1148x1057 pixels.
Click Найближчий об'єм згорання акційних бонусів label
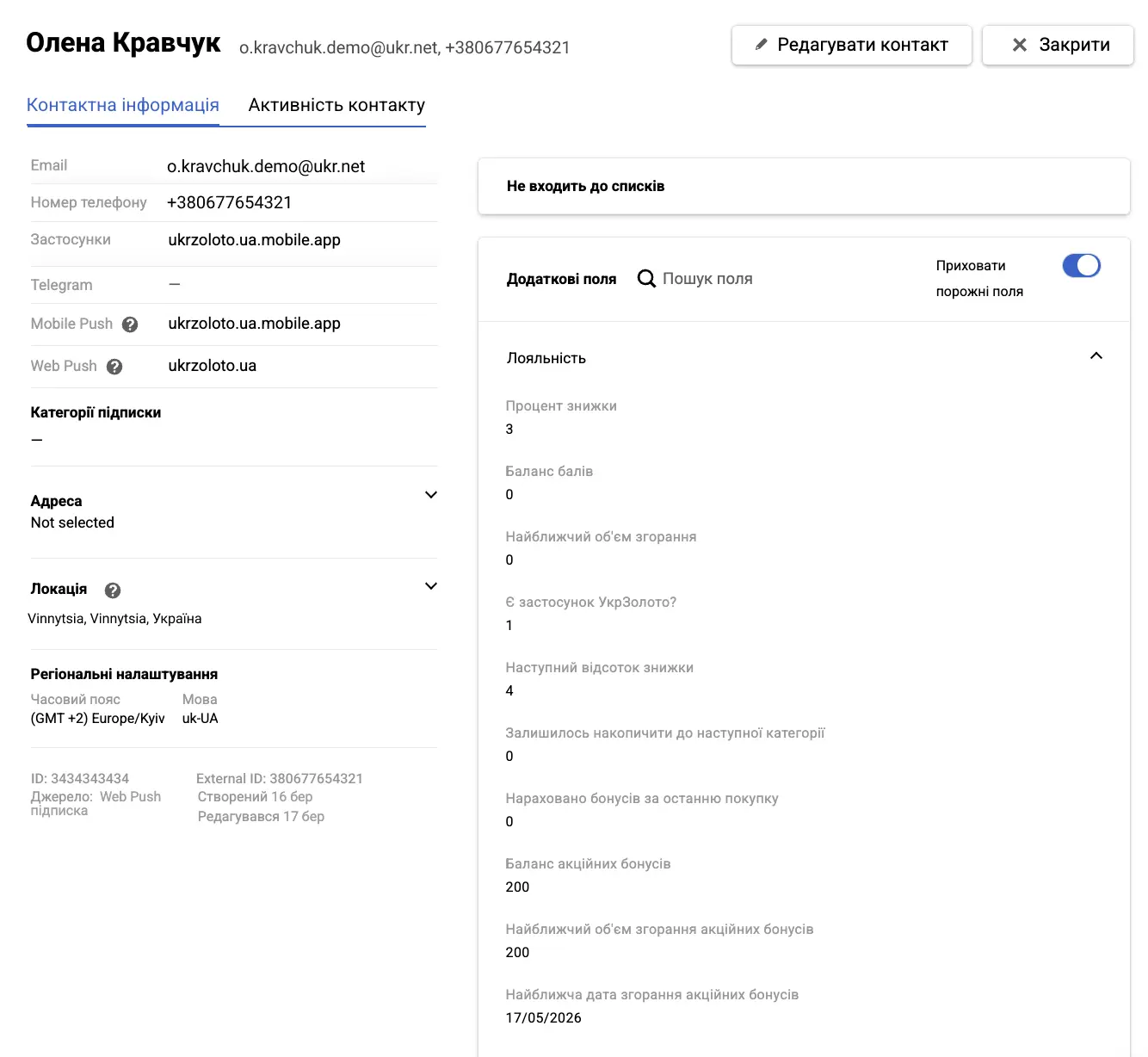pos(659,930)
